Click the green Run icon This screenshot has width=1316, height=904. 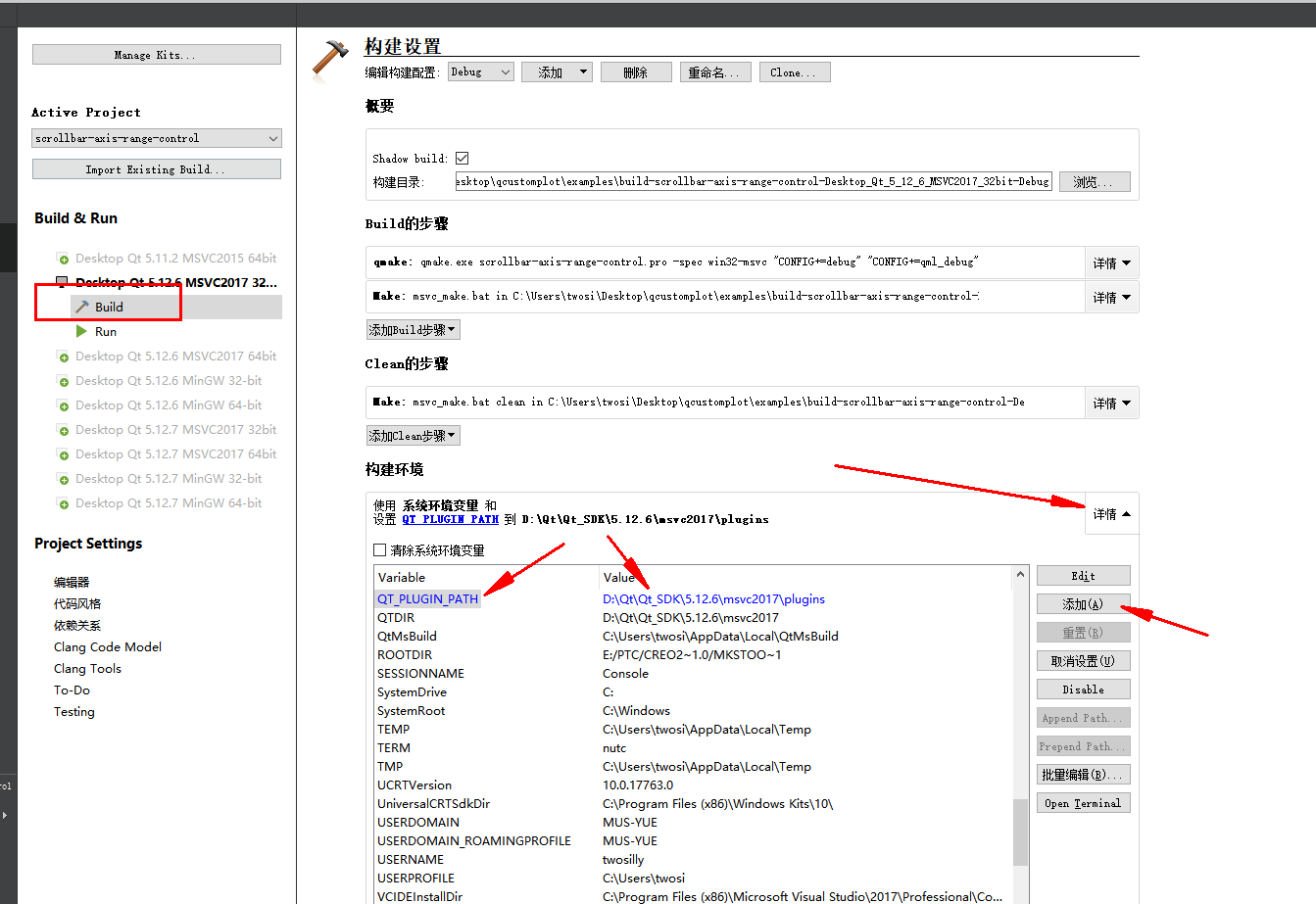click(x=79, y=331)
